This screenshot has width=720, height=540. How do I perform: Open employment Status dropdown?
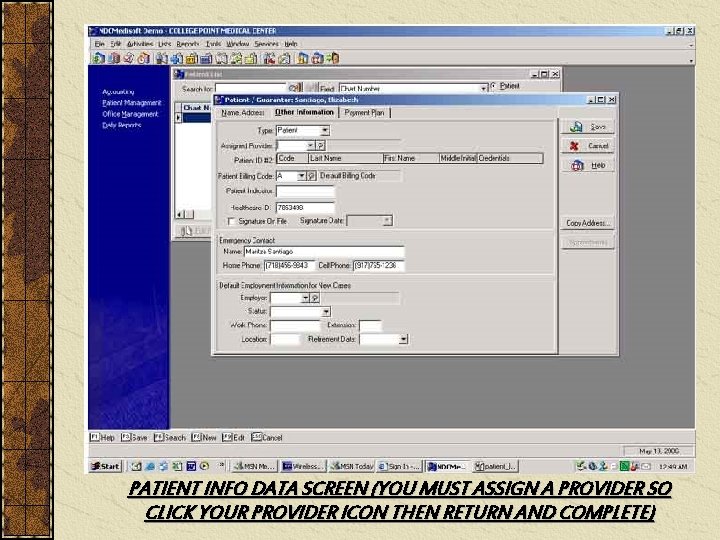[x=326, y=312]
